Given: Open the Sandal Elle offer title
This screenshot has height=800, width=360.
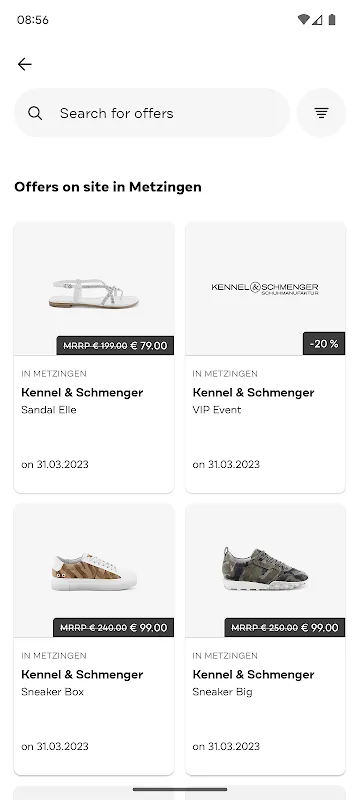Looking at the screenshot, I should [x=49, y=410].
